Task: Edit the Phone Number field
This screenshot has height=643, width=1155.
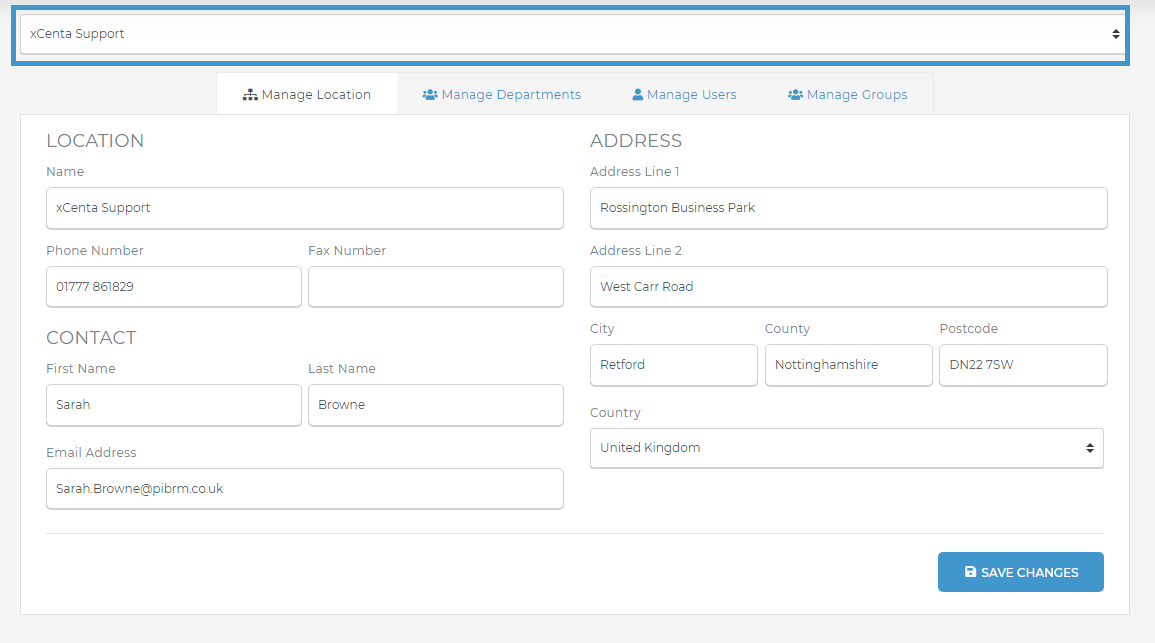Action: [174, 287]
